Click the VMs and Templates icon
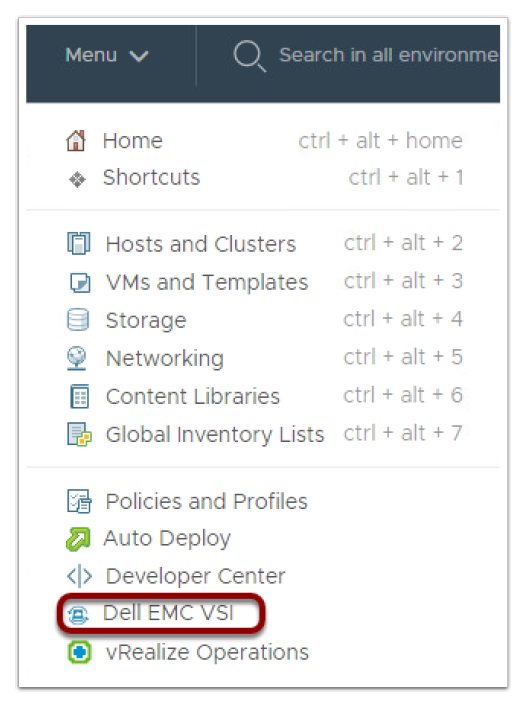527x703 pixels. pos(80,282)
